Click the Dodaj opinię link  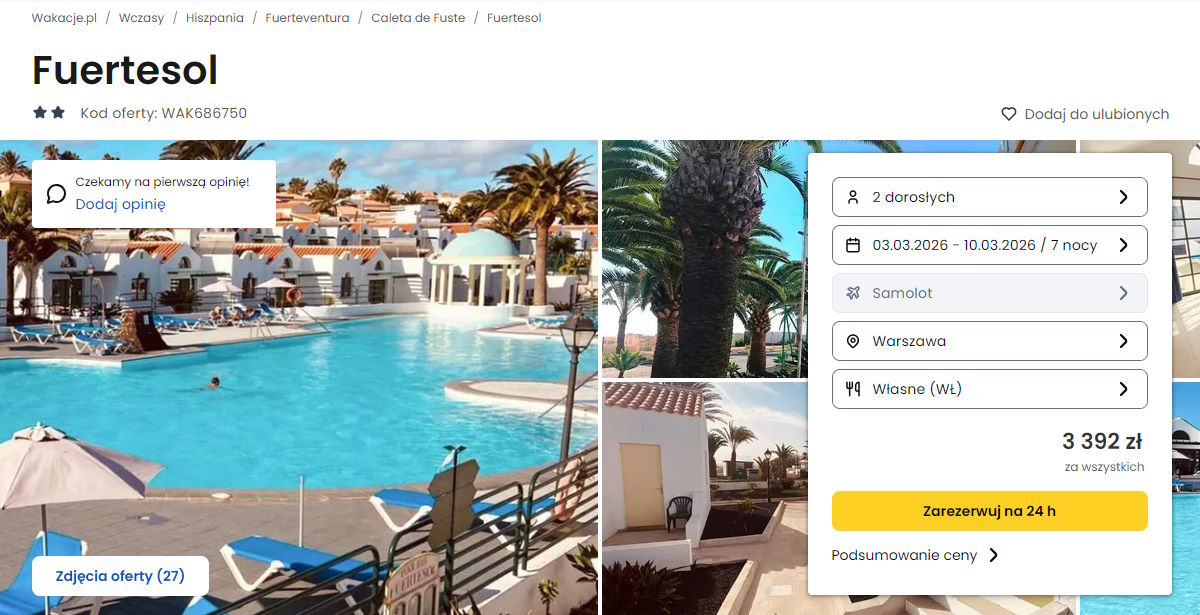coord(120,204)
